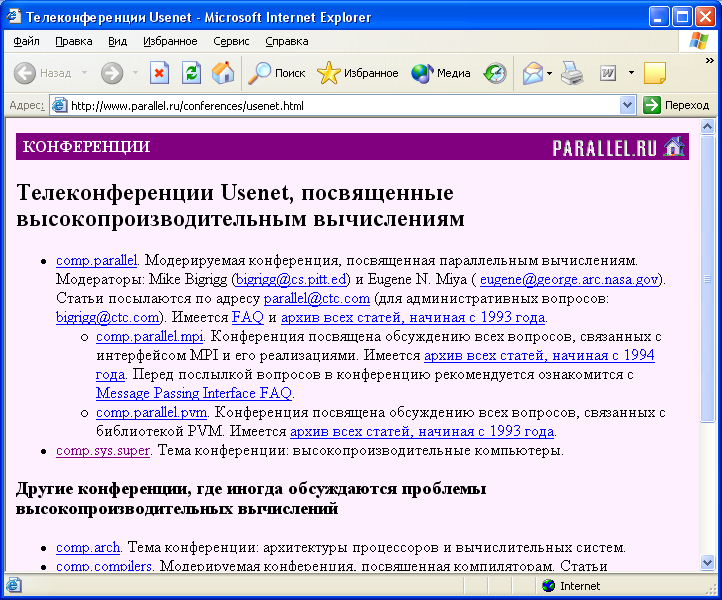The height and width of the screenshot is (600, 722).
Task: Click the eugene@george.arc.nasa.gov link
Action: pos(569,280)
